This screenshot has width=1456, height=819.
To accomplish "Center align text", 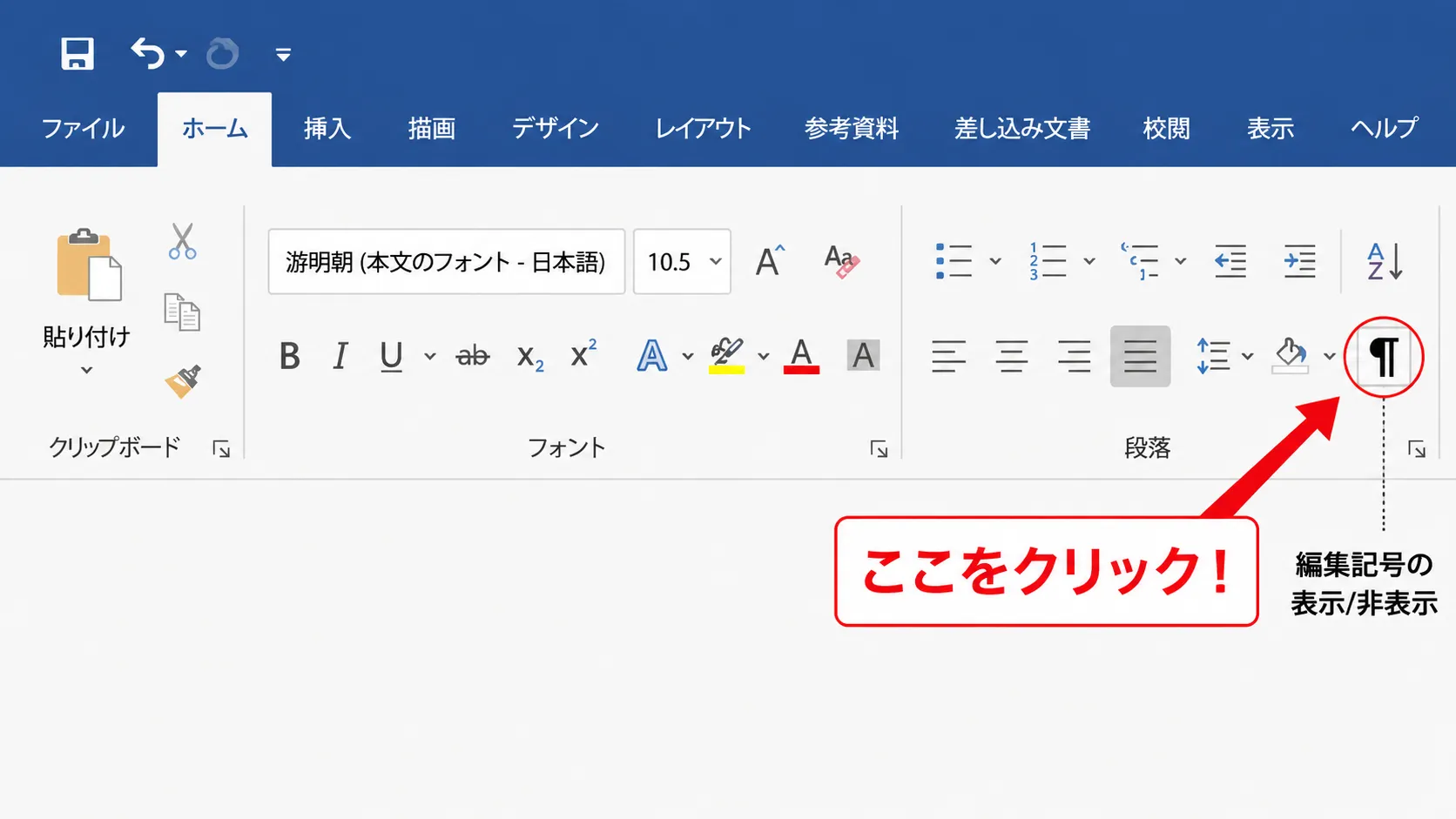I will [1011, 356].
